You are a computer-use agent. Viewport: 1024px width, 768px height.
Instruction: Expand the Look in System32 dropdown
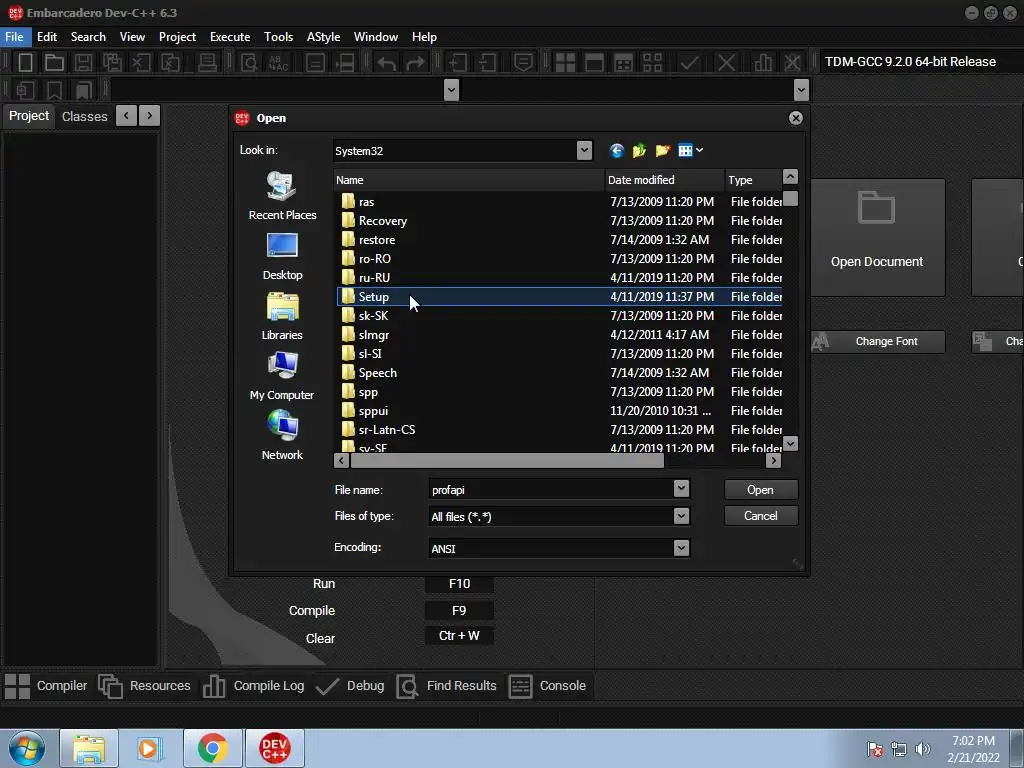[584, 151]
